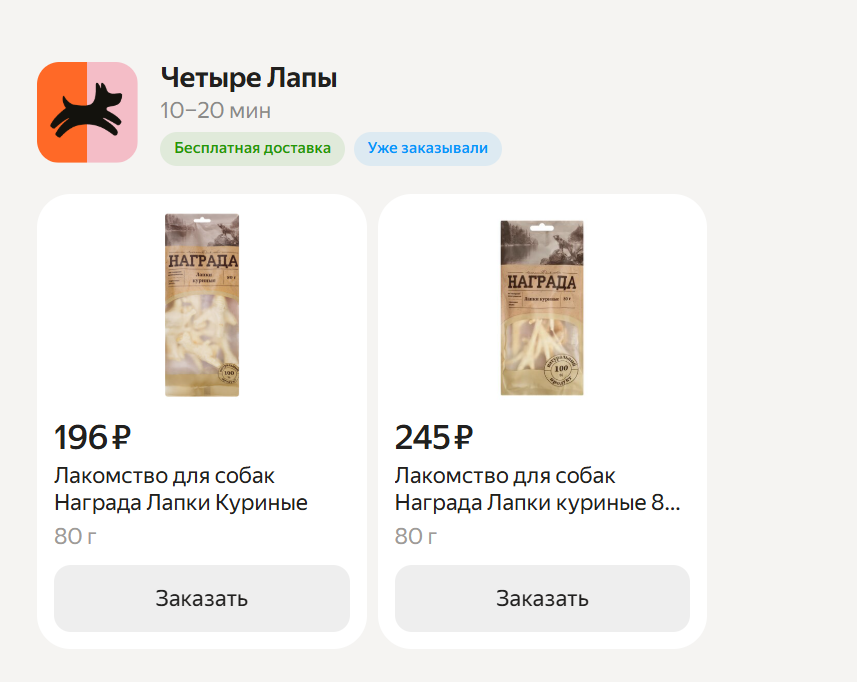The image size is (857, 682).
Task: Open the Четыре Лапы store title
Action: [x=249, y=78]
